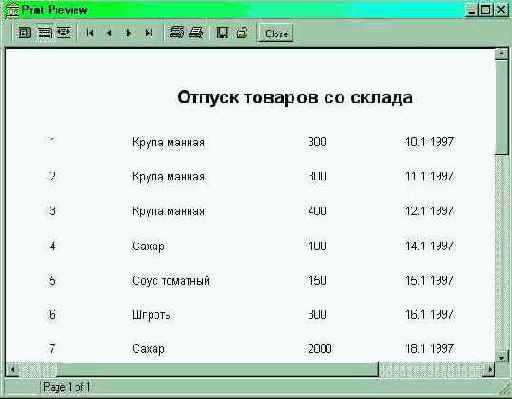Advance to the next page
Image resolution: width=512 pixels, height=399 pixels.
coord(129,33)
